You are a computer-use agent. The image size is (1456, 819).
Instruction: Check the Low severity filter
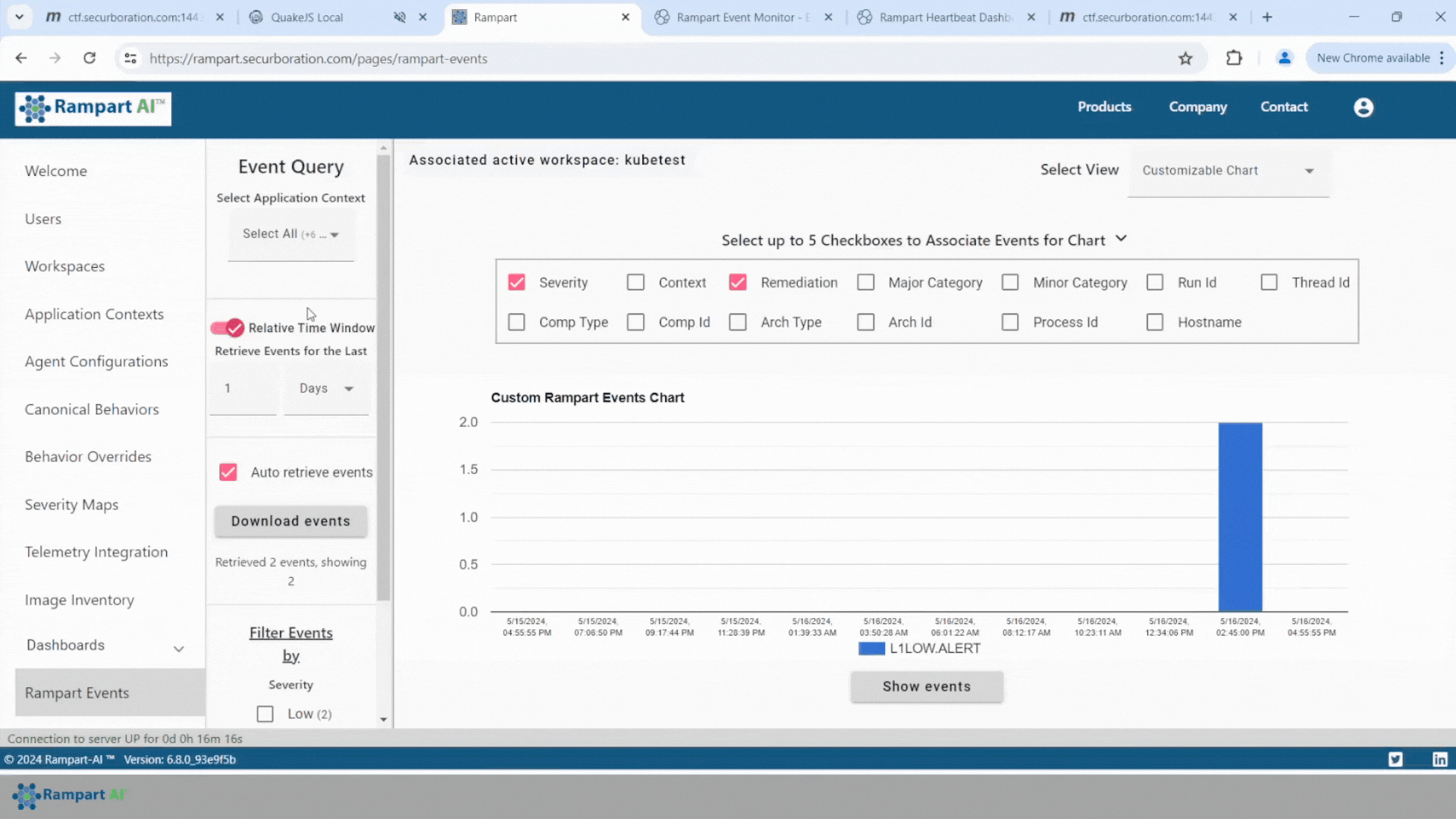265,714
